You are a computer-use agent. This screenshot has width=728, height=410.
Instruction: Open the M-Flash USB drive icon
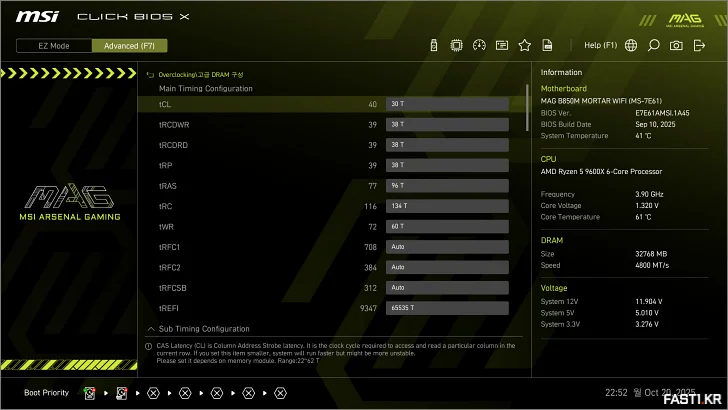coord(434,46)
